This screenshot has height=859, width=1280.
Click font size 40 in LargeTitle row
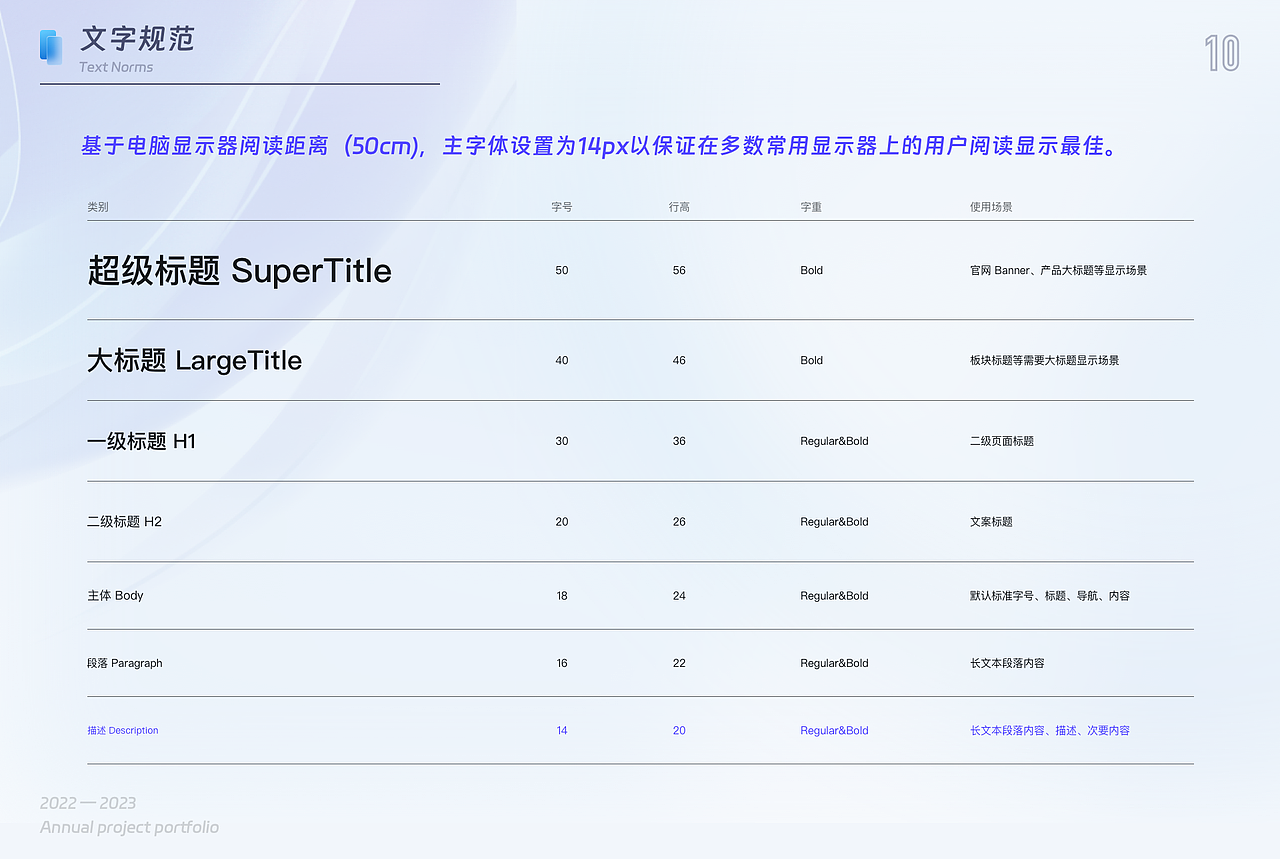tap(562, 360)
